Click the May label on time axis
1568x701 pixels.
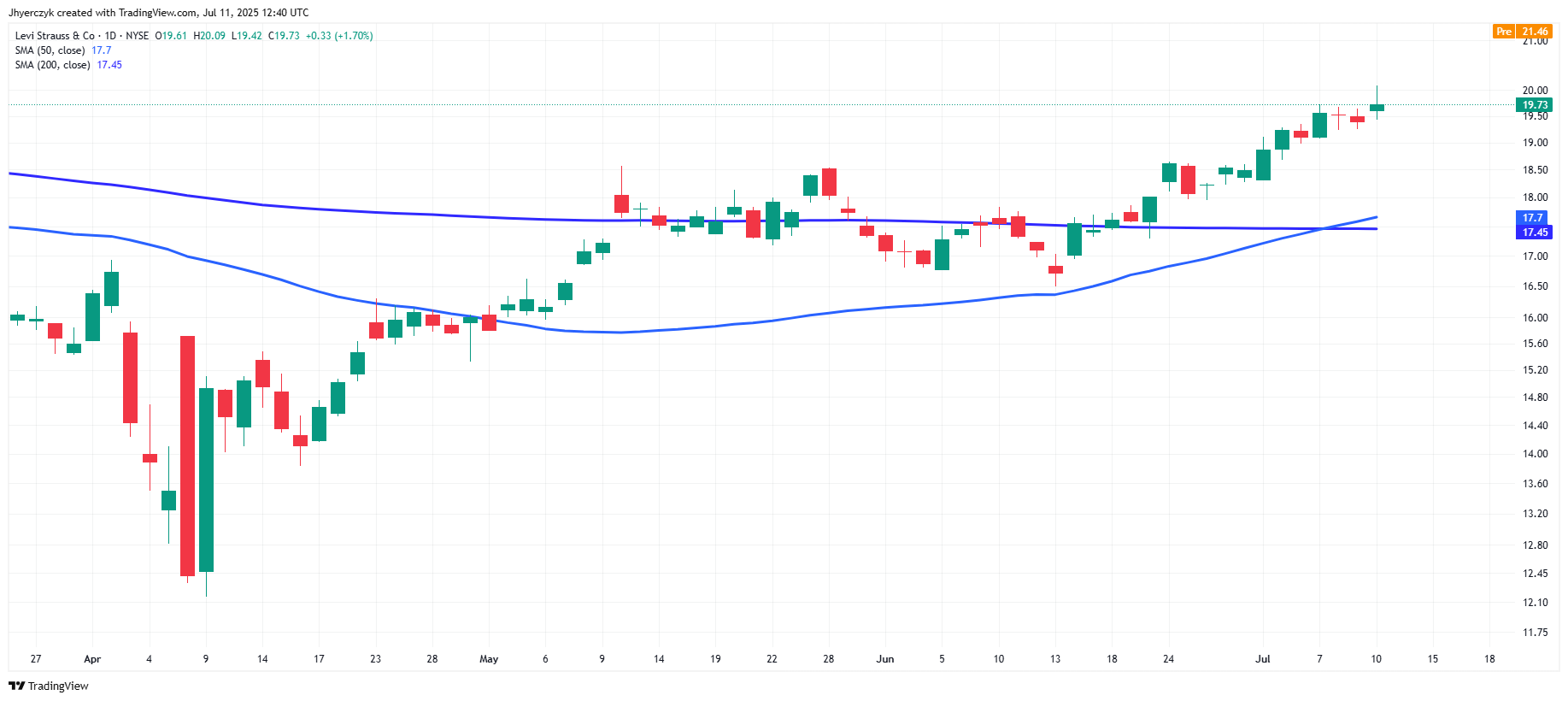[x=489, y=659]
